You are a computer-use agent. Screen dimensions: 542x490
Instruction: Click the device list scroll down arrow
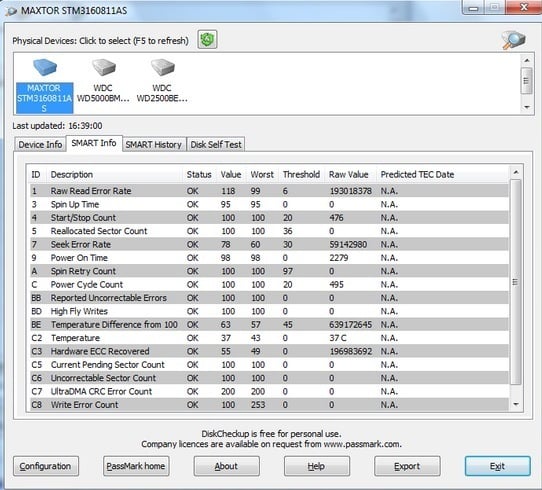526,107
